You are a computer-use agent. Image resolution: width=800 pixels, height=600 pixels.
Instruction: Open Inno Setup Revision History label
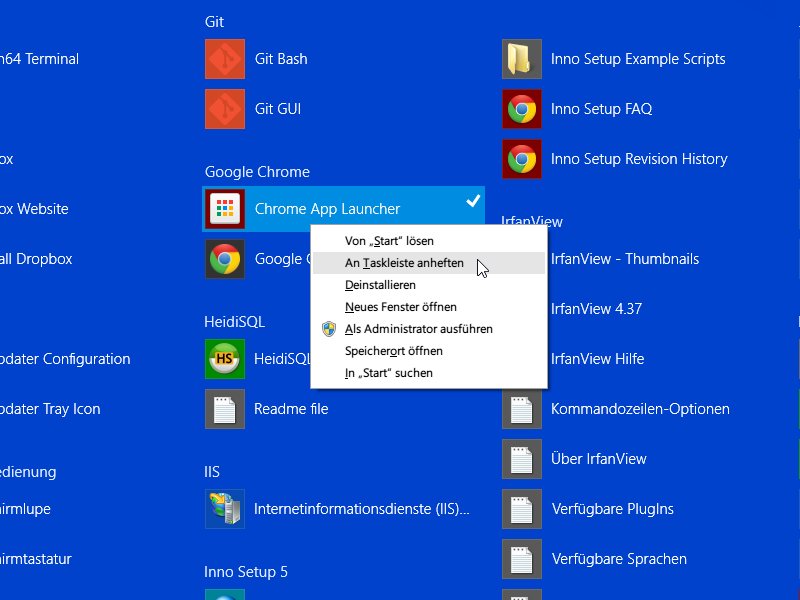639,159
